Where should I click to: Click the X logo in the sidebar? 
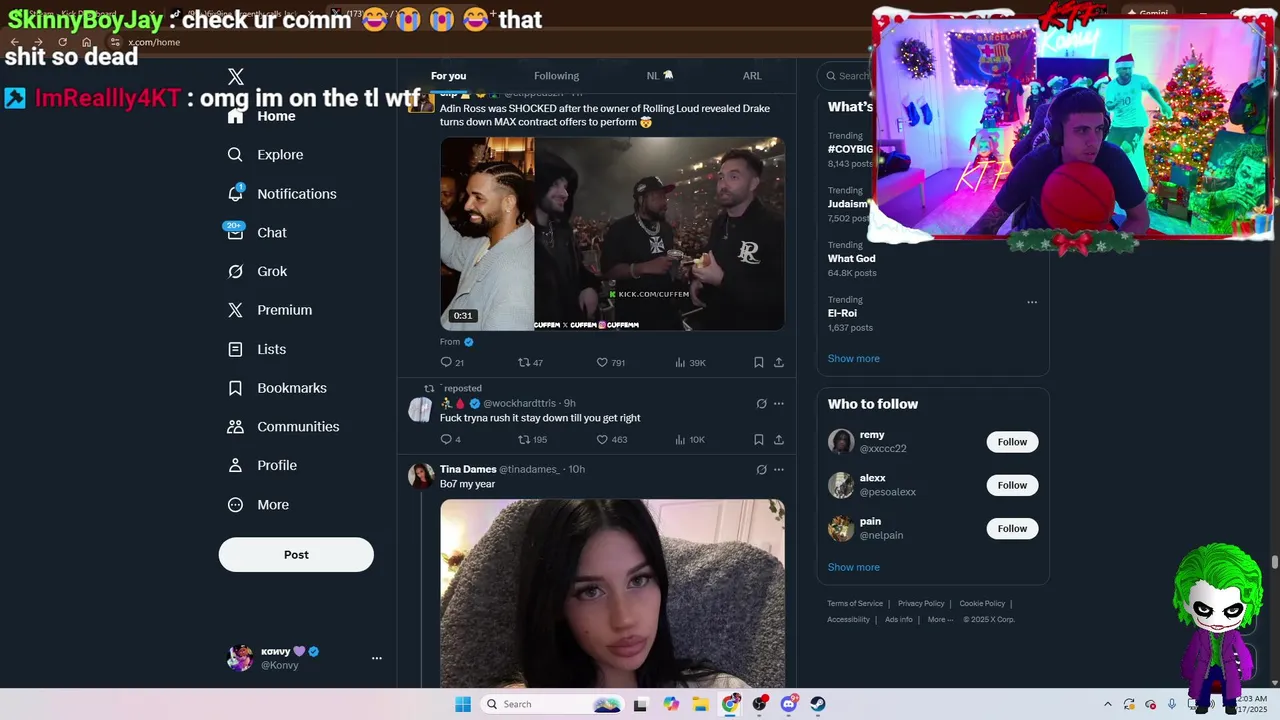click(236, 77)
